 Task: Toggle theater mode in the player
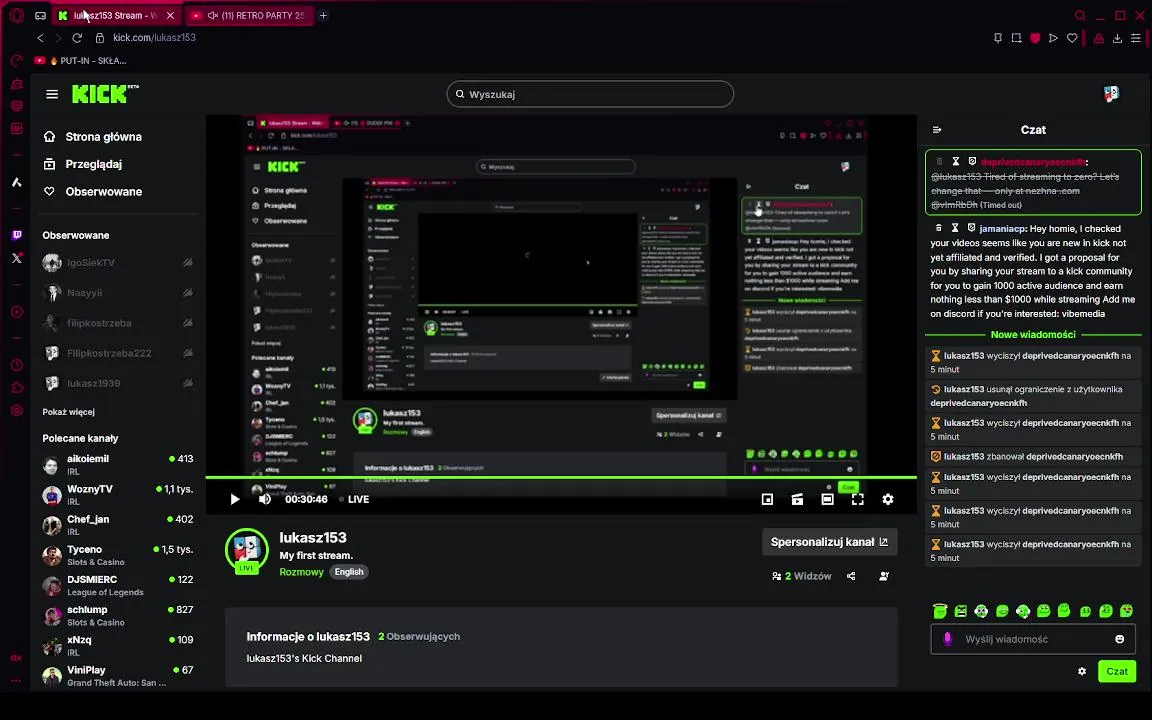[x=827, y=500]
